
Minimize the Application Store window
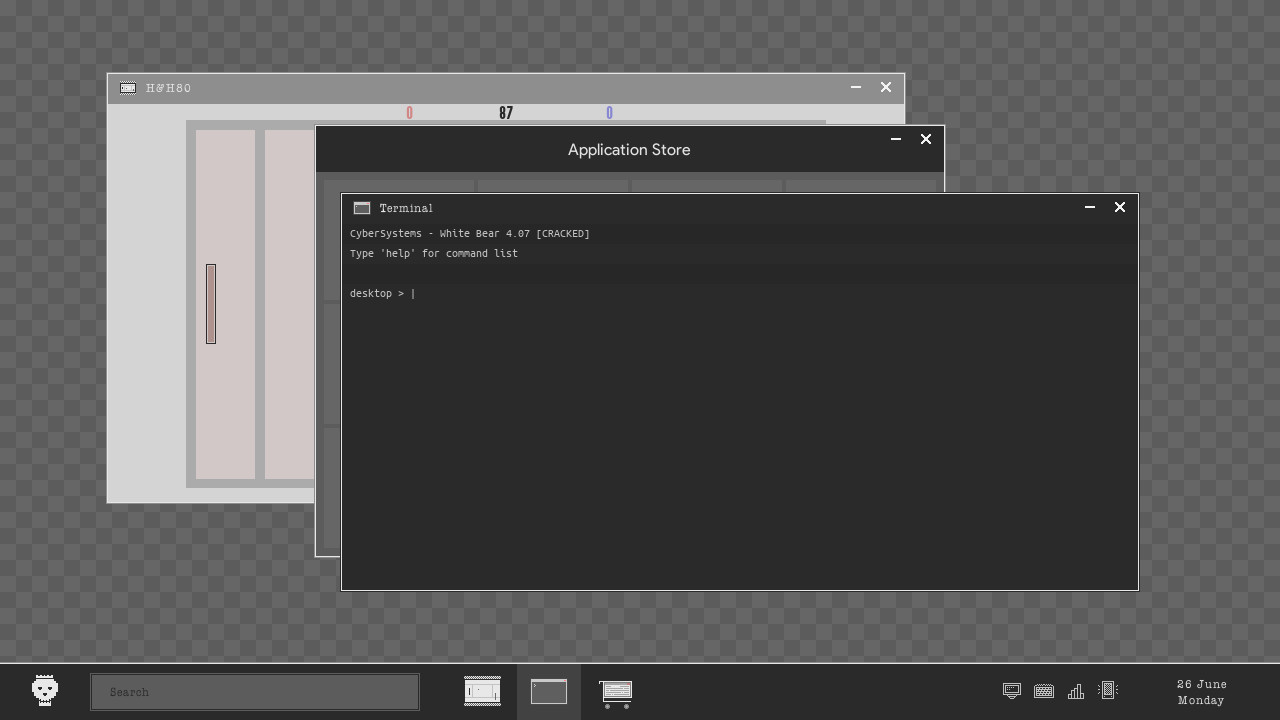coord(896,139)
